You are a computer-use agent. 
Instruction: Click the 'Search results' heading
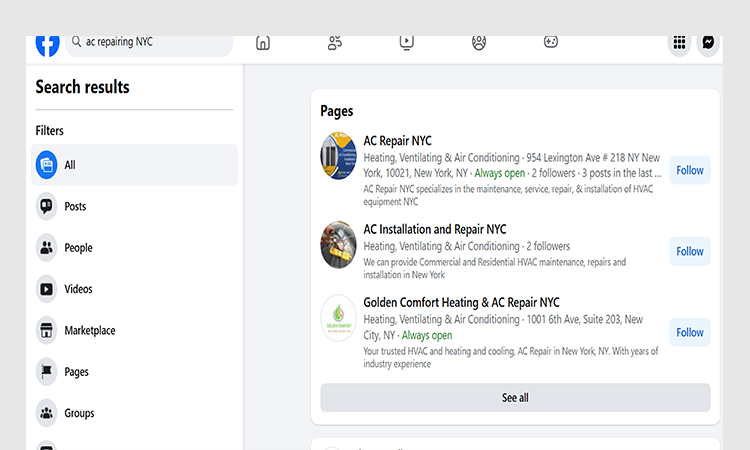pyautogui.click(x=82, y=87)
